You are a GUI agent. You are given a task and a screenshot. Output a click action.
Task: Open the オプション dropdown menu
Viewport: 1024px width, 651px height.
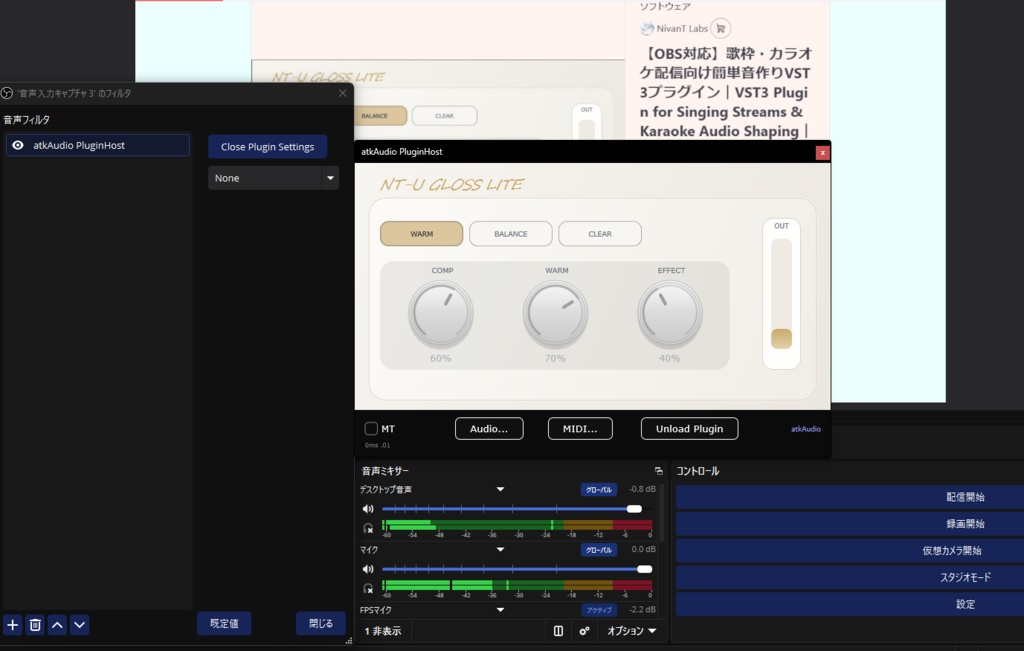(632, 631)
